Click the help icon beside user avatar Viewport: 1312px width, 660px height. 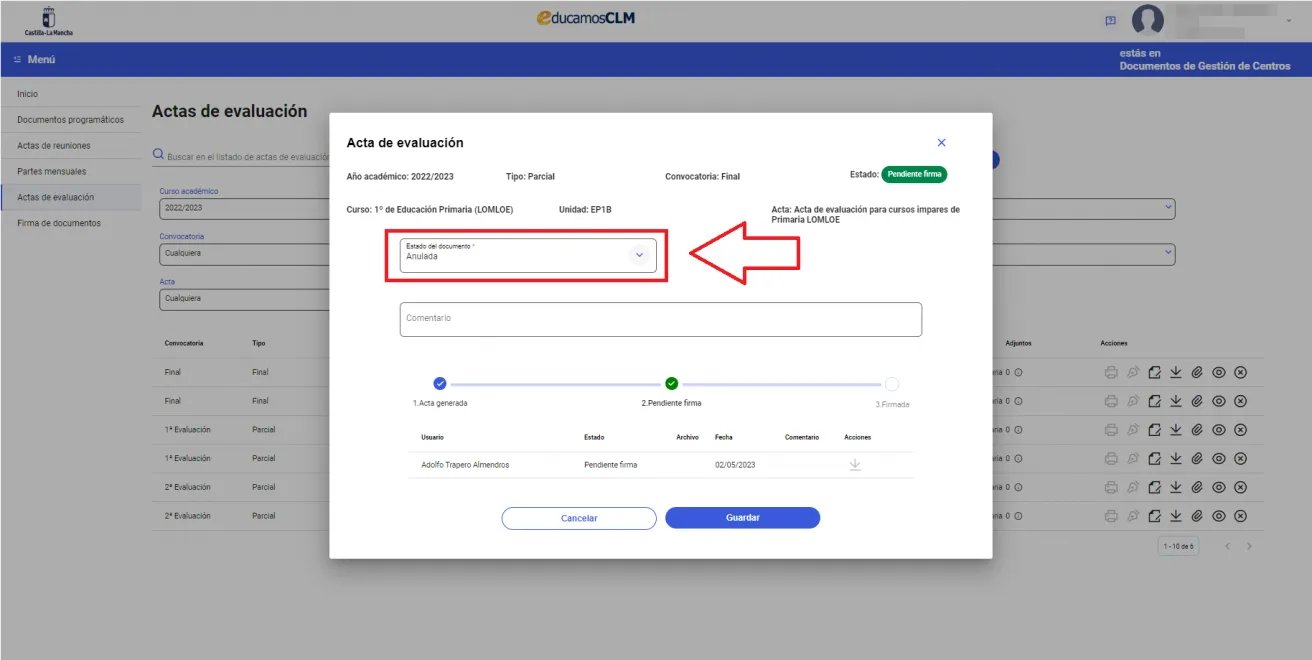[x=1110, y=20]
